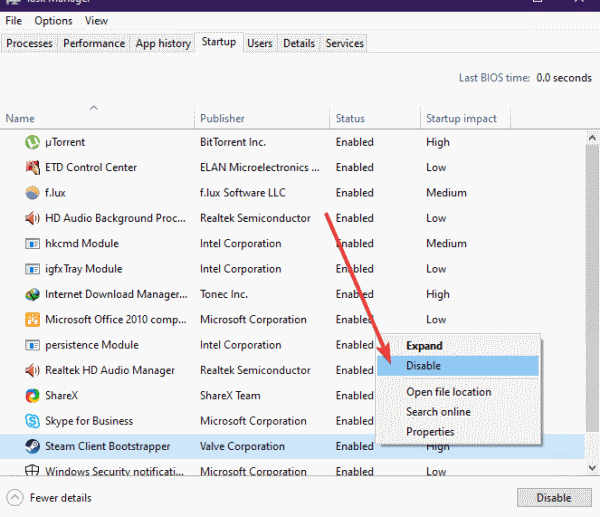
Task: Click the µTorrent app icon
Action: (x=33, y=142)
